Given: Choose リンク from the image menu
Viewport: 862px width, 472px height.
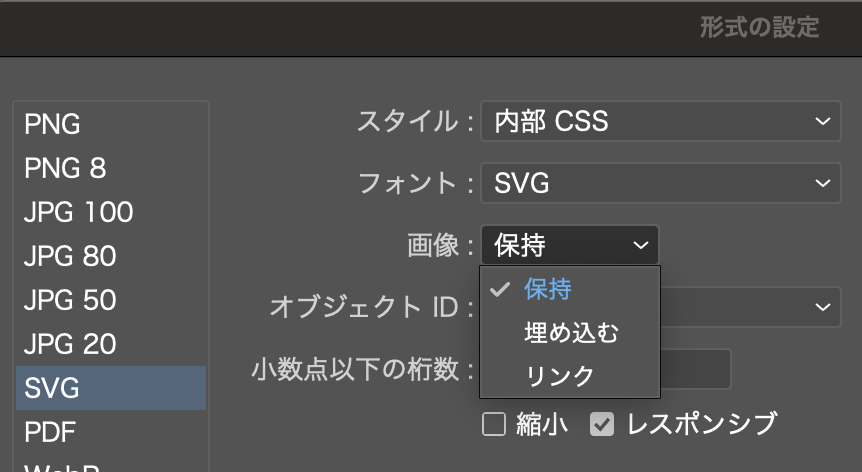Looking at the screenshot, I should [x=559, y=376].
